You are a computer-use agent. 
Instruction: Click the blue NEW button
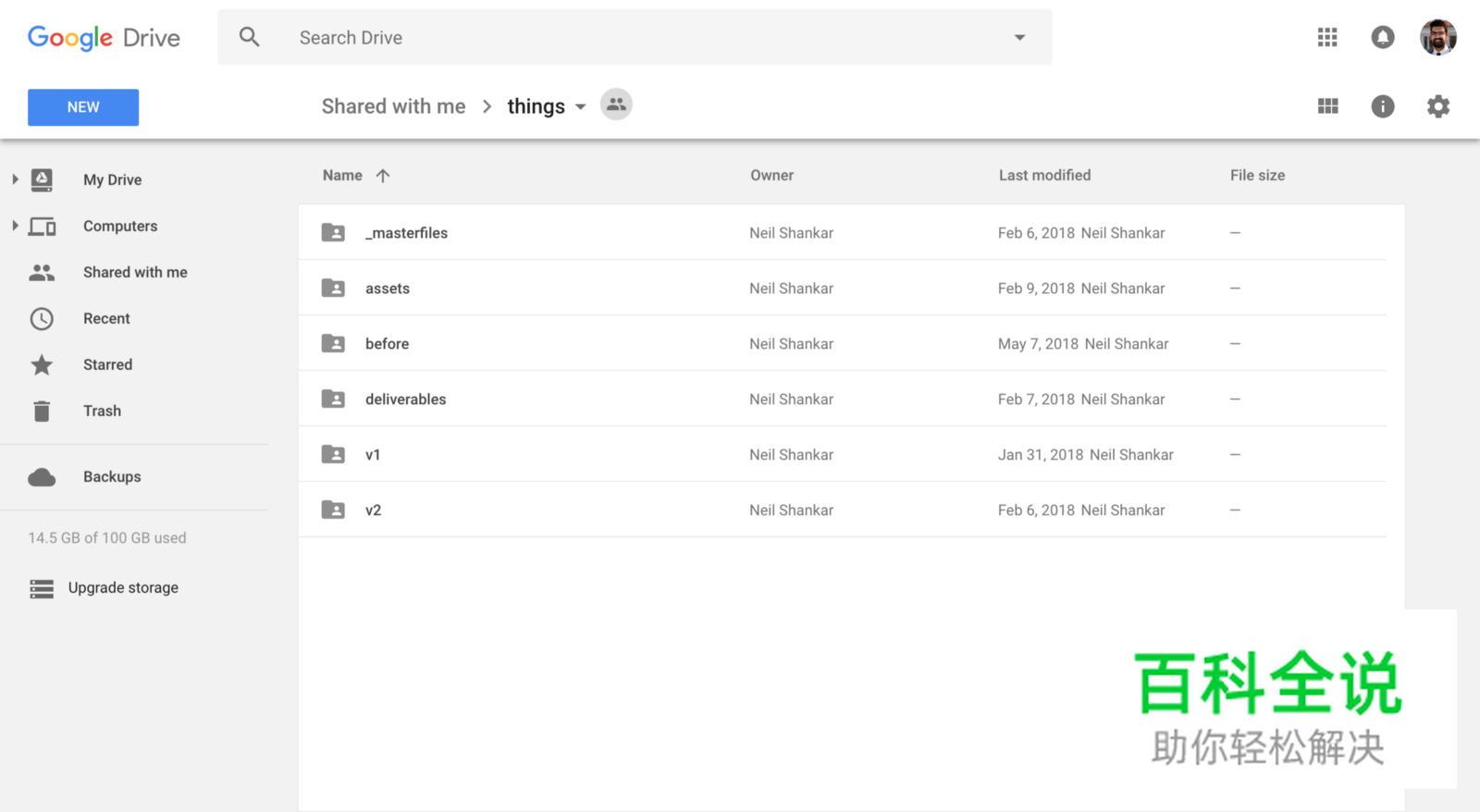point(83,107)
